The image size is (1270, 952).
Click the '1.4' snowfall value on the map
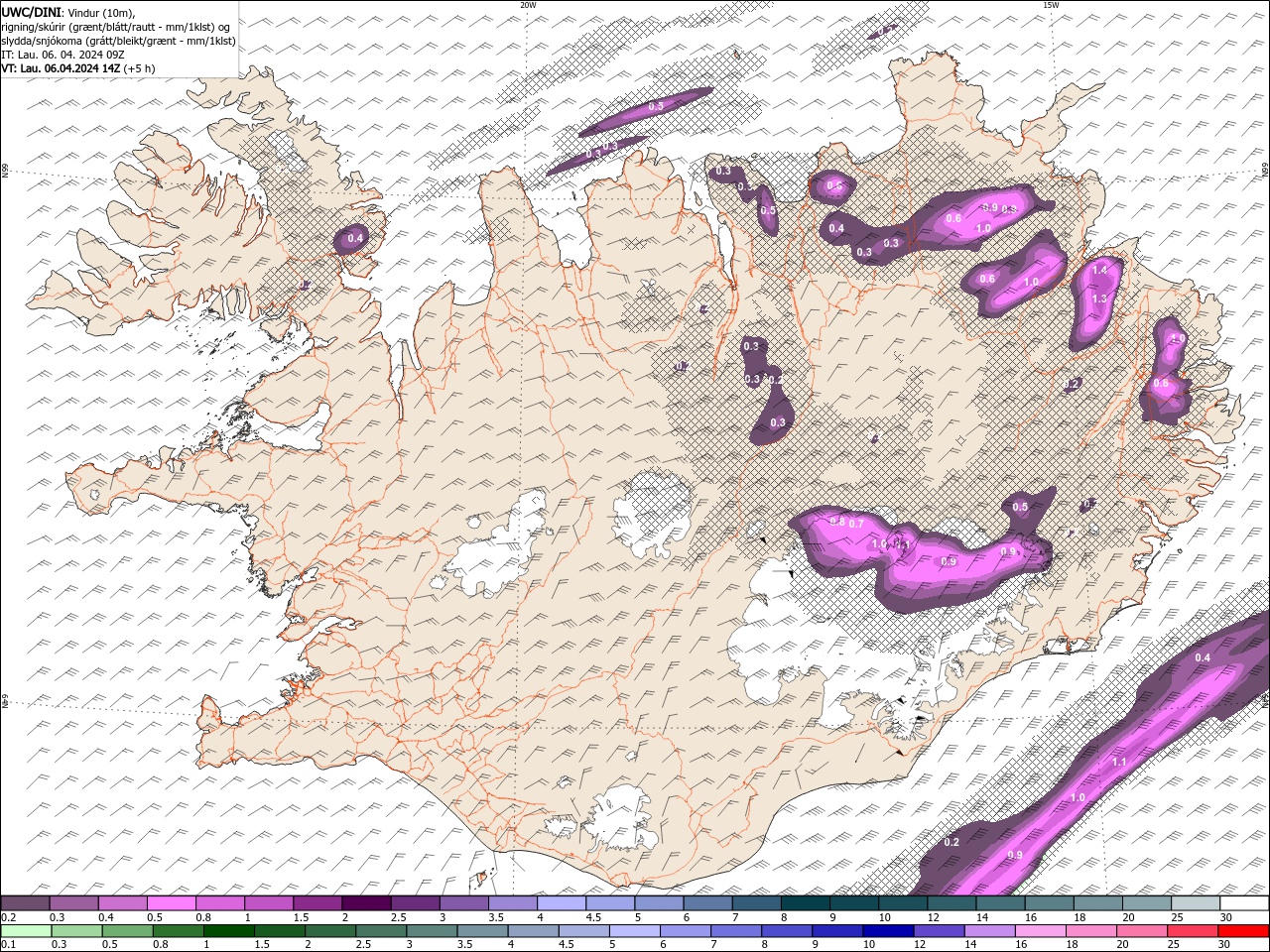pyautogui.click(x=1099, y=270)
